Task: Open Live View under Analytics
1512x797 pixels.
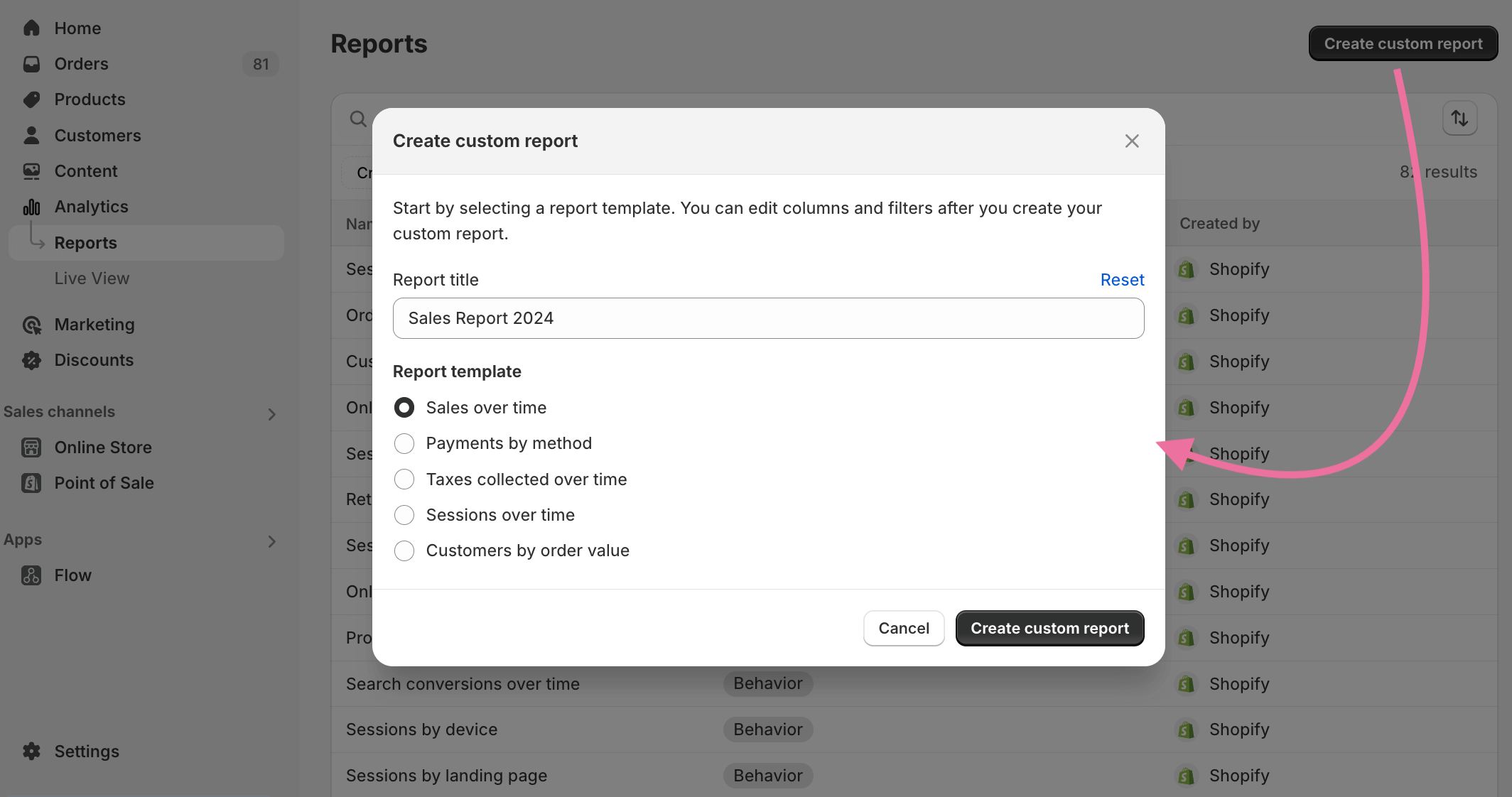Action: (x=92, y=278)
